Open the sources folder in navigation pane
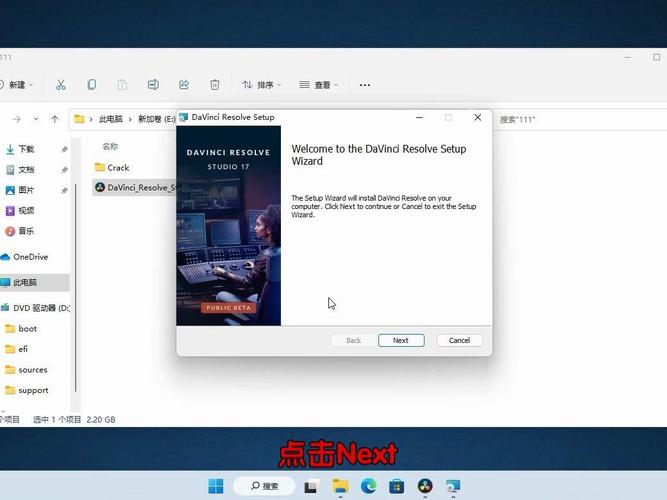The height and width of the screenshot is (500, 667). 26,370
